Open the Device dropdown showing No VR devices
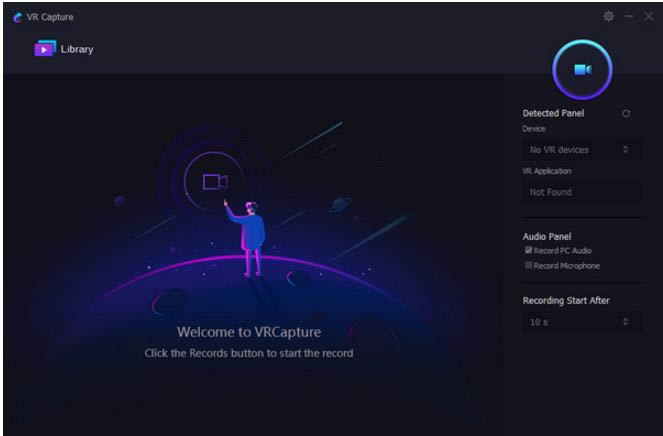The width and height of the screenshot is (663, 436). coord(582,150)
